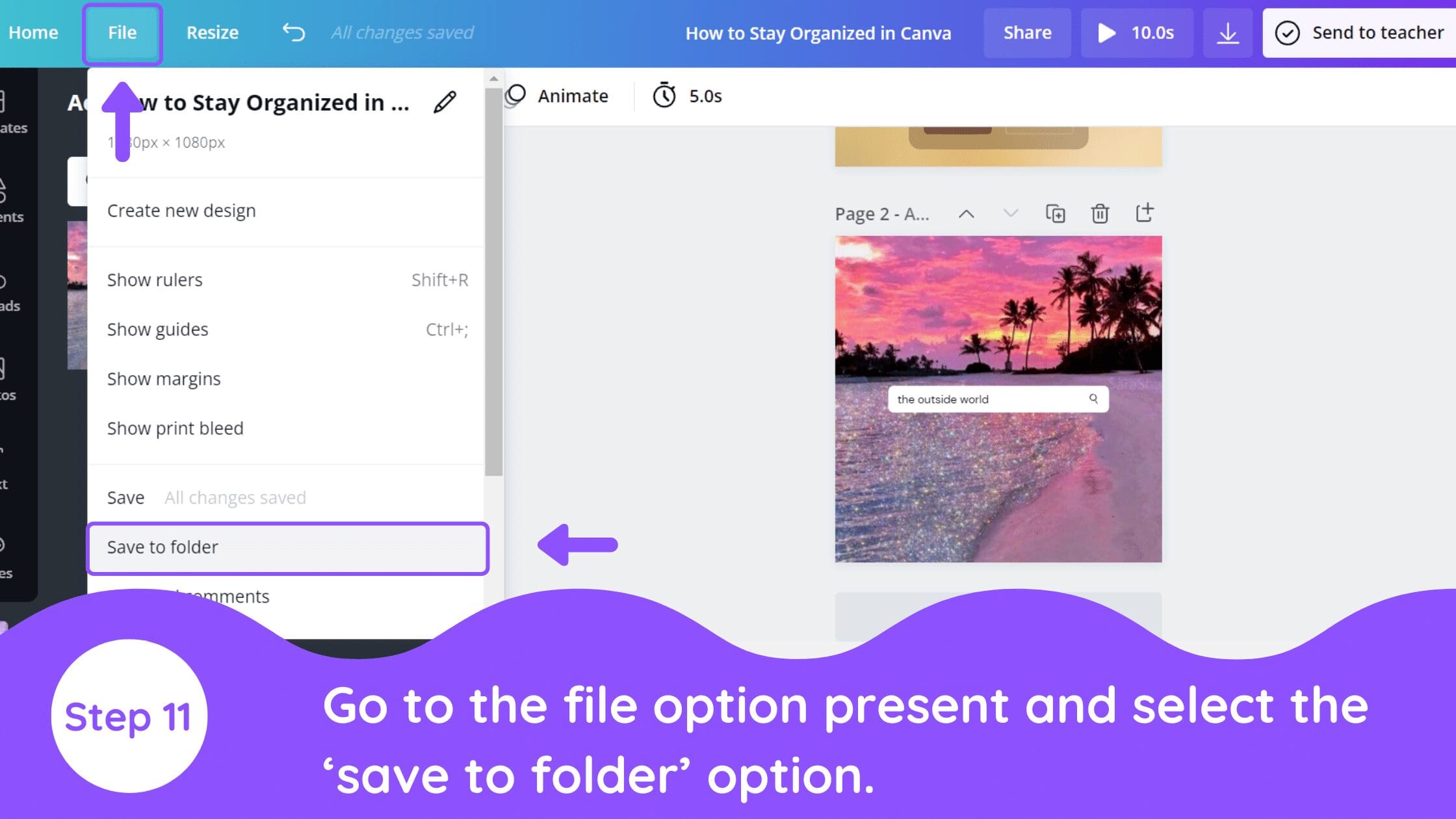This screenshot has height=819, width=1456.
Task: Click the page up chevron on Page 2
Action: [x=966, y=213]
